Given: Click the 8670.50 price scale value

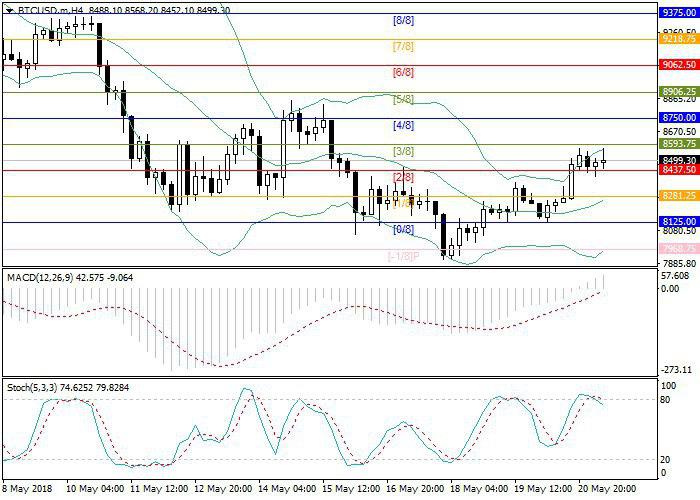Looking at the screenshot, I should pyautogui.click(x=680, y=132).
